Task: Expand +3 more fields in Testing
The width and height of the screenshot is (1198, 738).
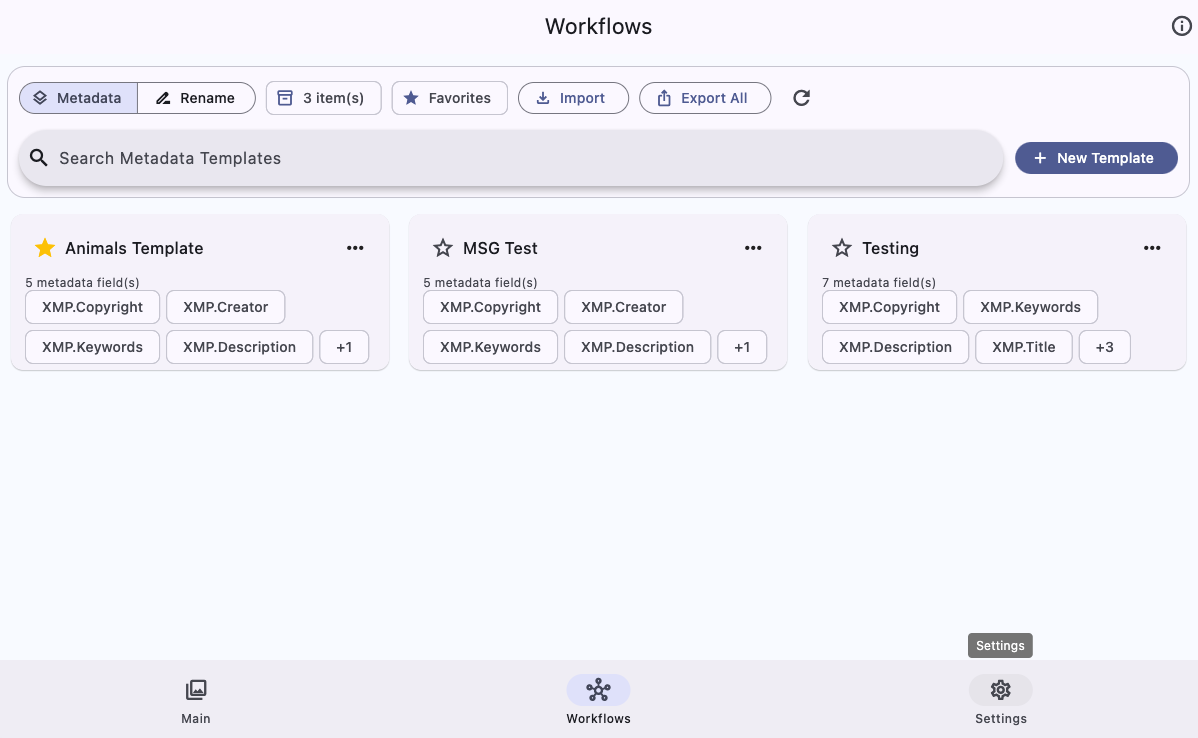Action: click(1105, 347)
